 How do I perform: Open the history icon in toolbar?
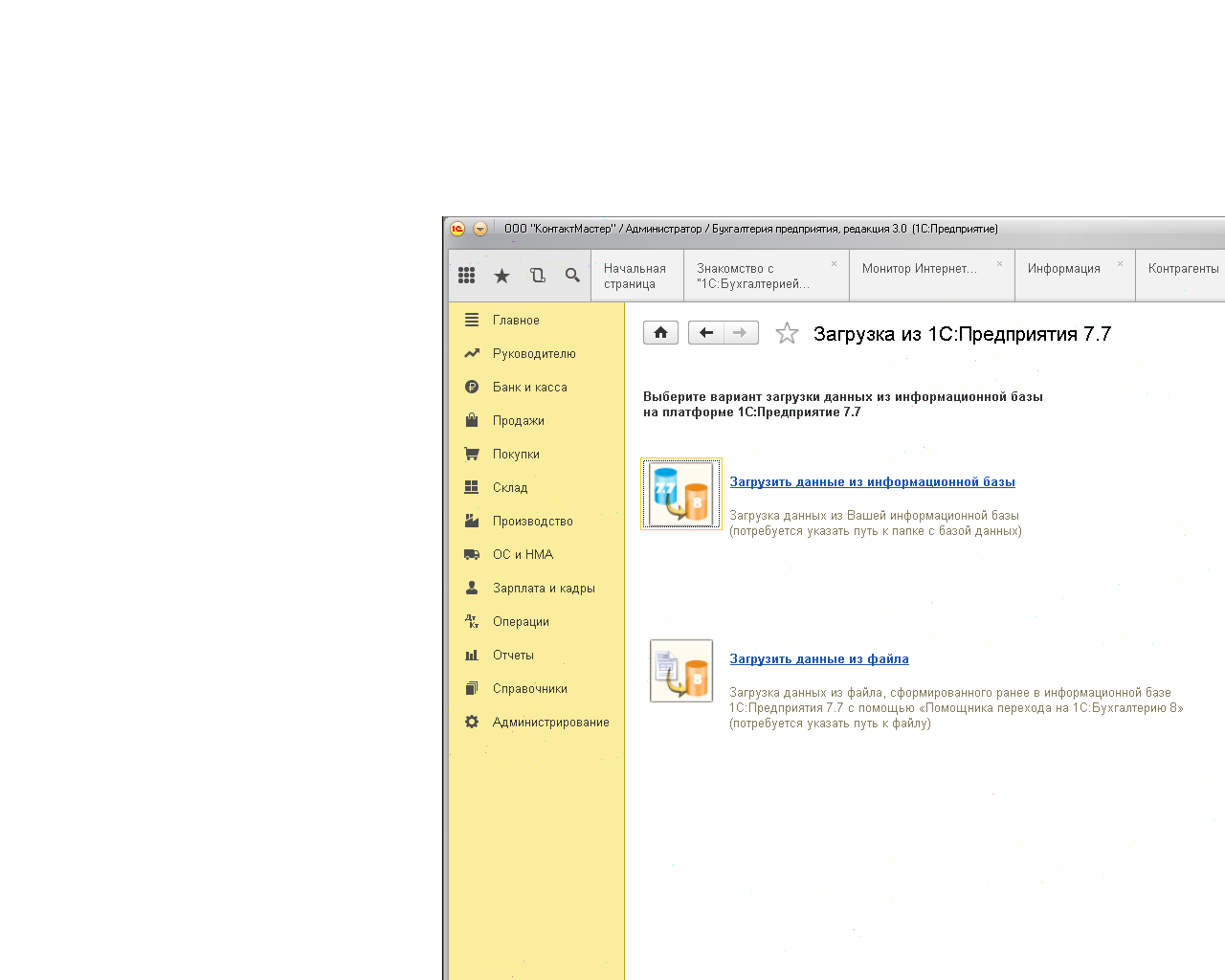pyautogui.click(x=537, y=276)
